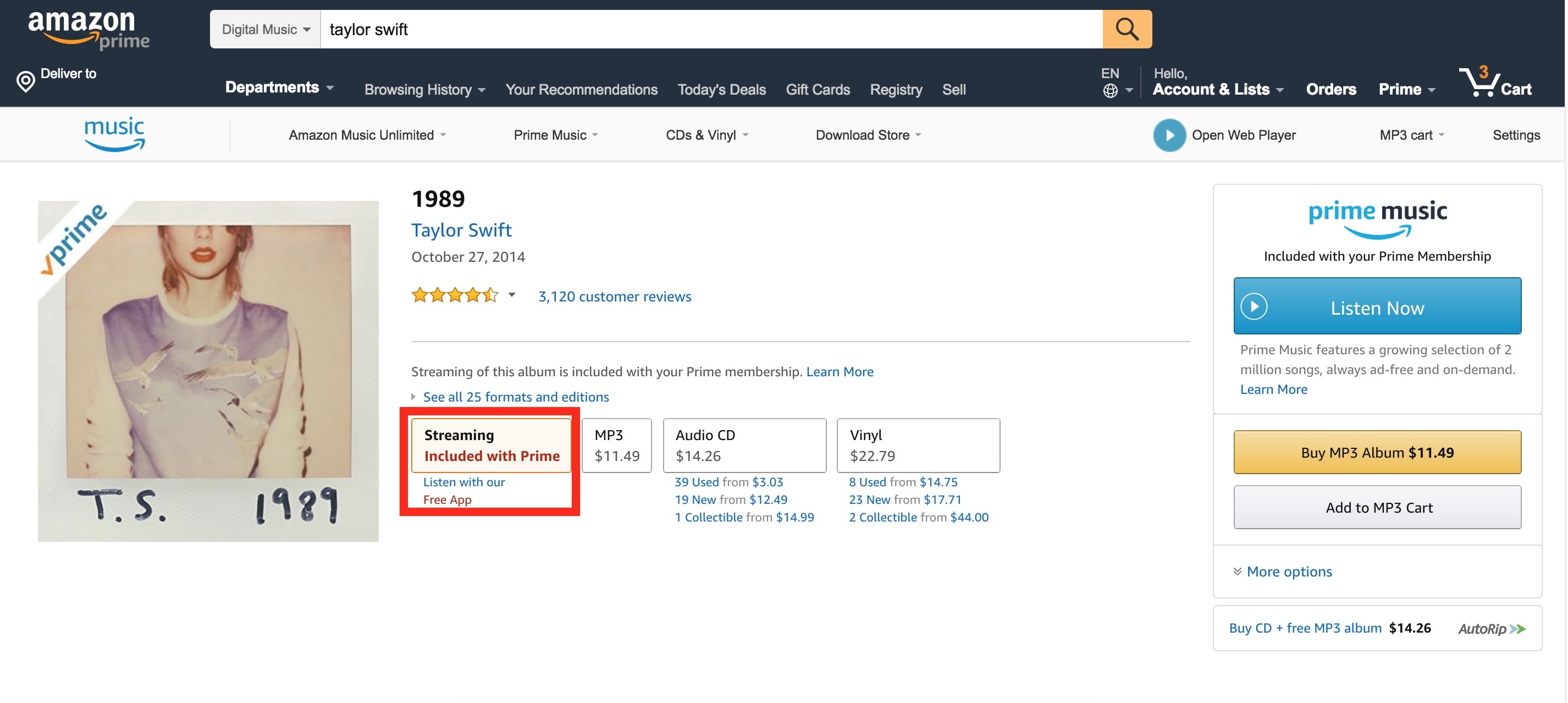Click the Amazon Music logo

pyautogui.click(x=114, y=135)
